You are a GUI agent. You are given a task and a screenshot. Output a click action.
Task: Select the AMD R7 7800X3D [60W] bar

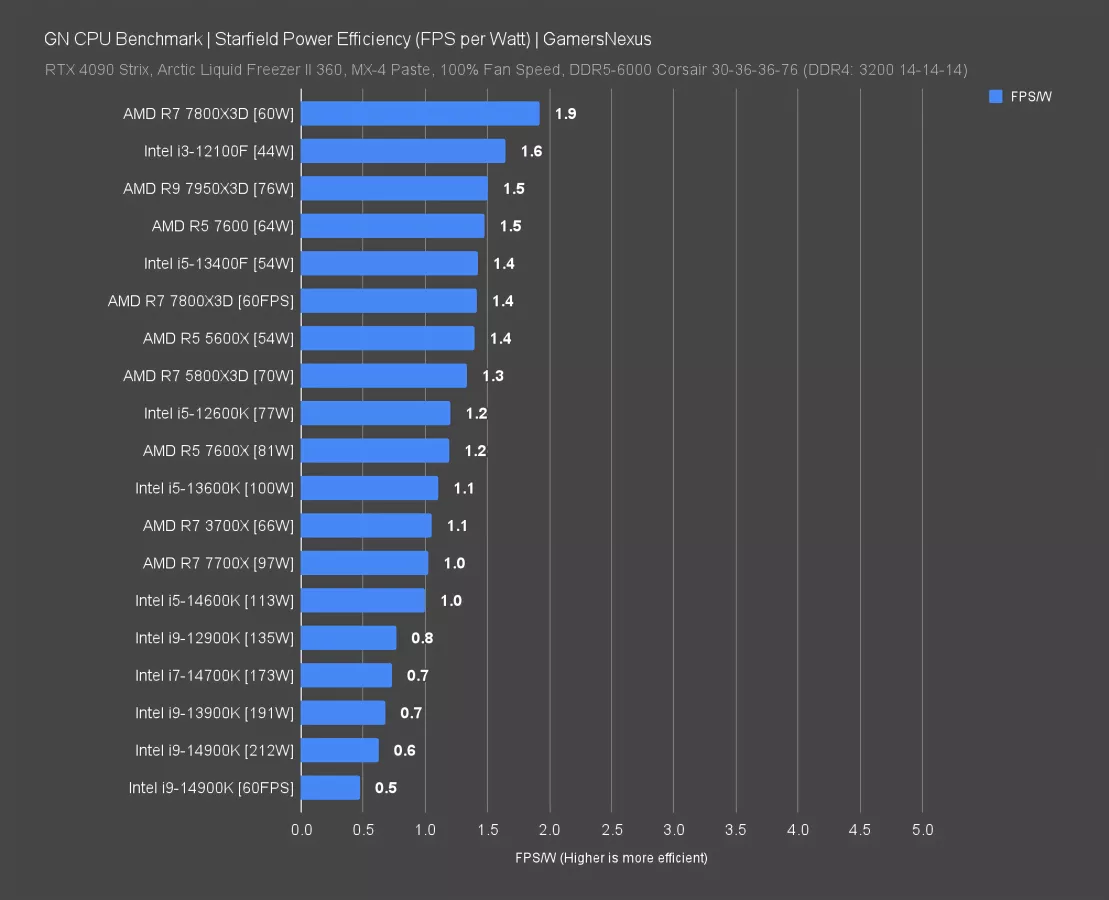pos(420,114)
